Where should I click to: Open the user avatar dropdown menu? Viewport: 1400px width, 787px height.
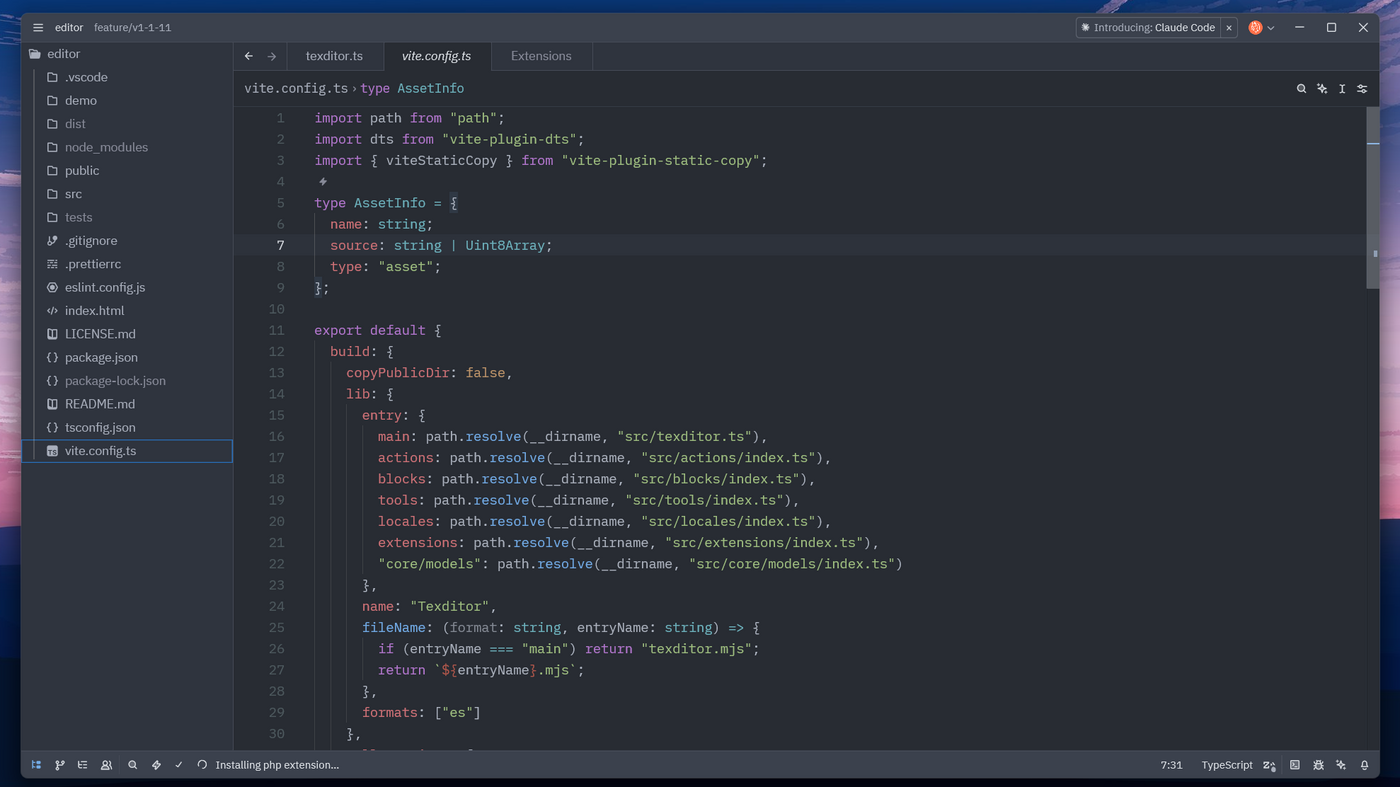click(x=1261, y=28)
